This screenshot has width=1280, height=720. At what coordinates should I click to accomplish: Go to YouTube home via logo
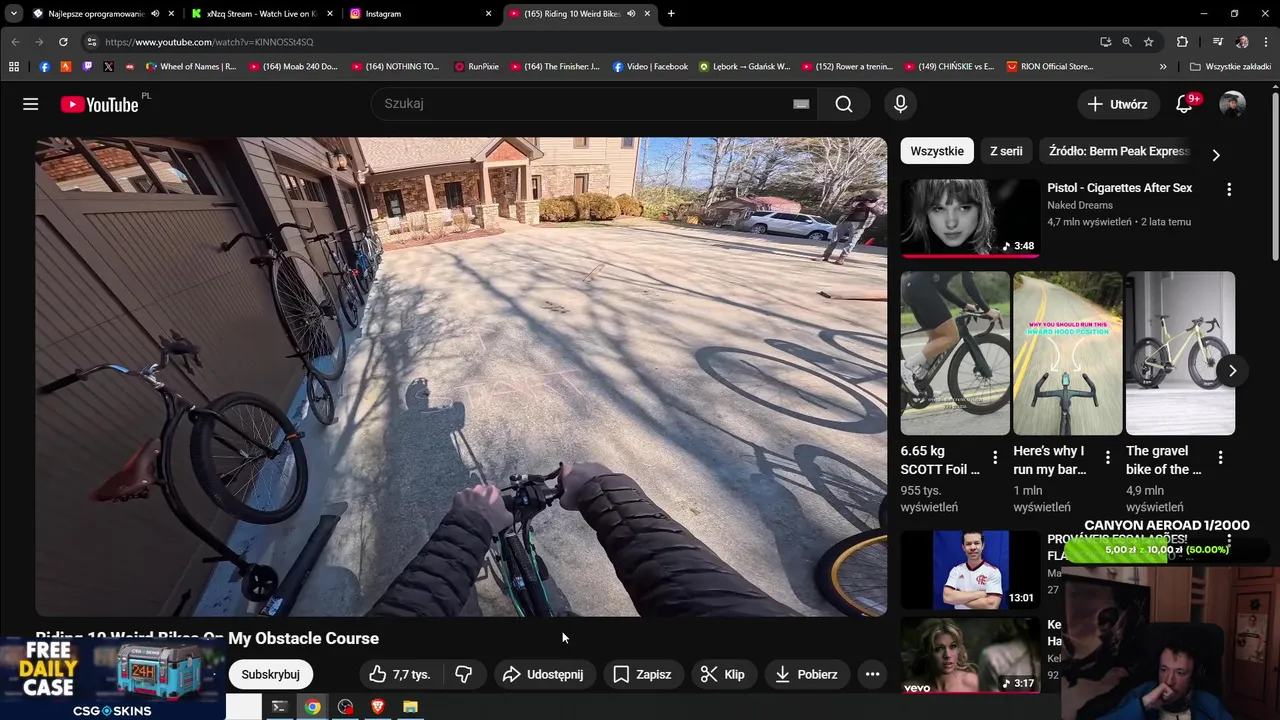[x=99, y=104]
